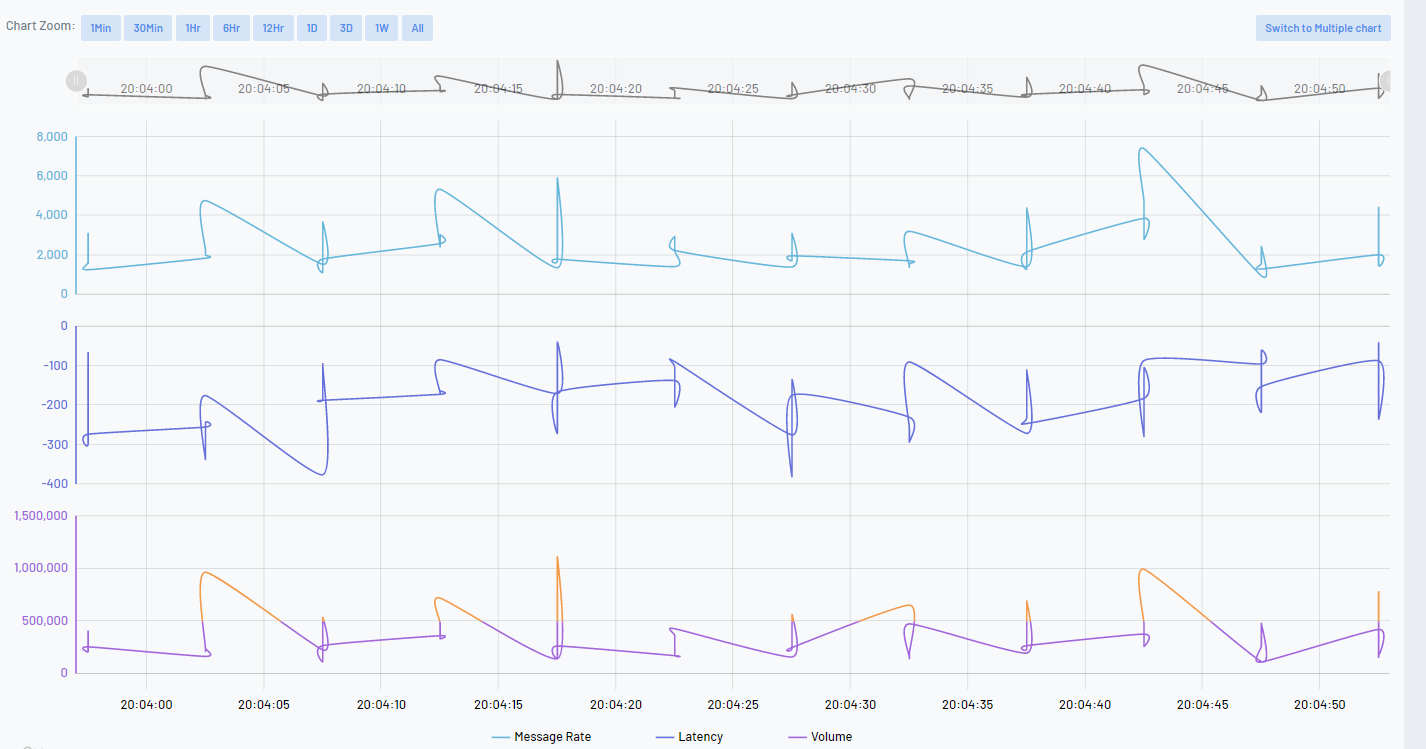Click the left navigator range handle
1426x749 pixels.
click(x=76, y=80)
